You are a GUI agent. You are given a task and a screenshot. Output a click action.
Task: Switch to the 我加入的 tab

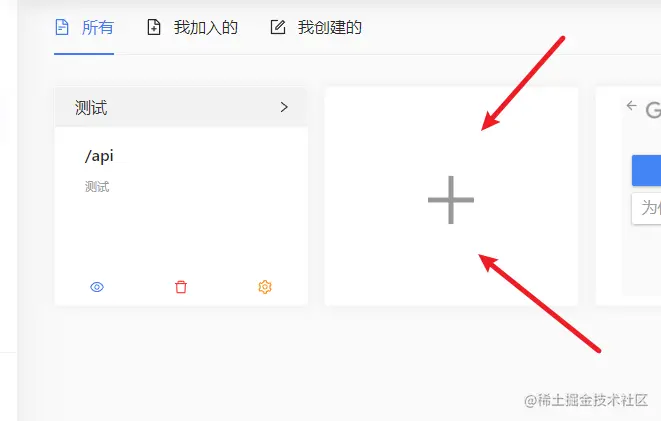[192, 27]
